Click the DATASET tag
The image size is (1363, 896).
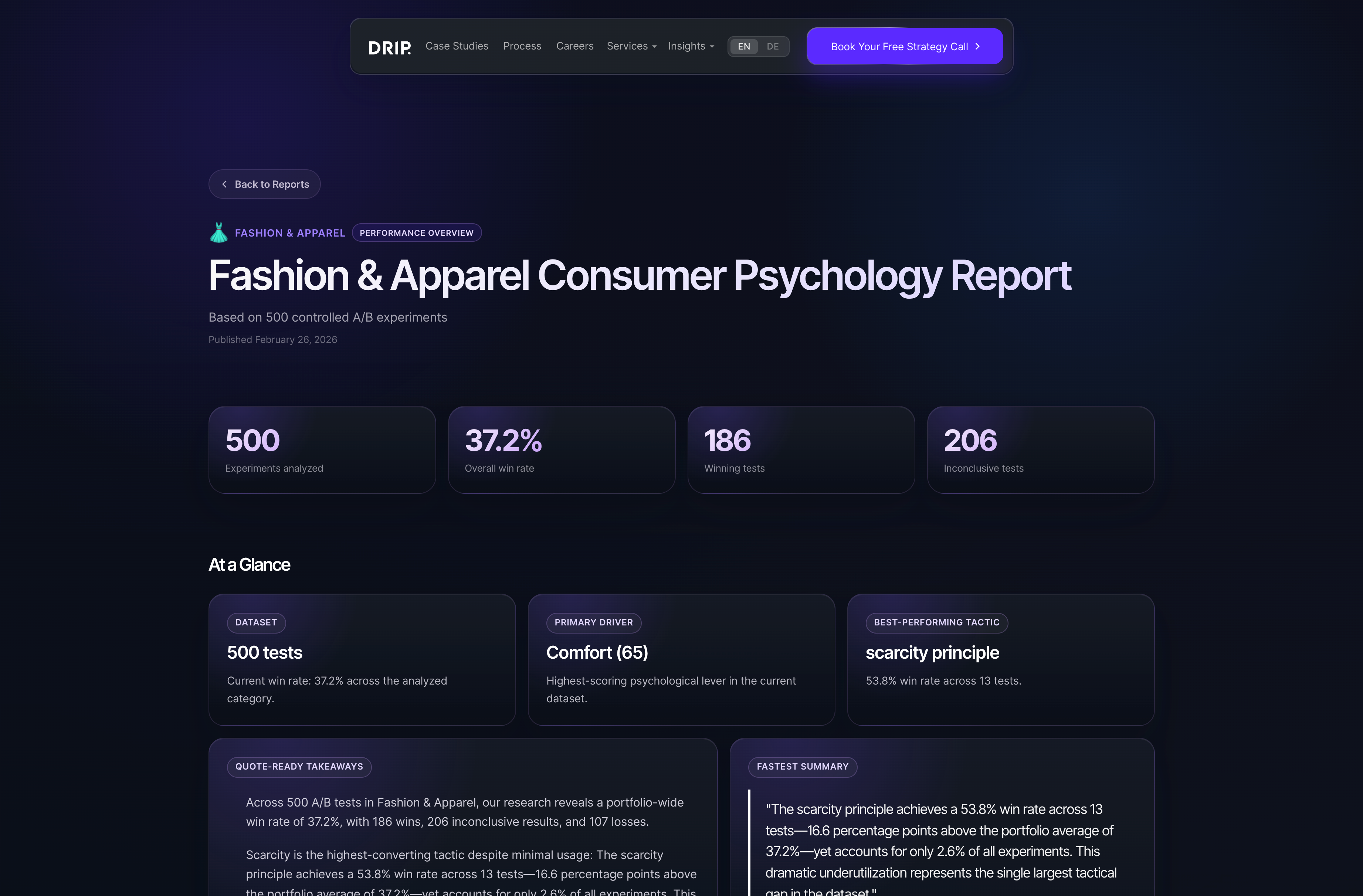click(256, 623)
